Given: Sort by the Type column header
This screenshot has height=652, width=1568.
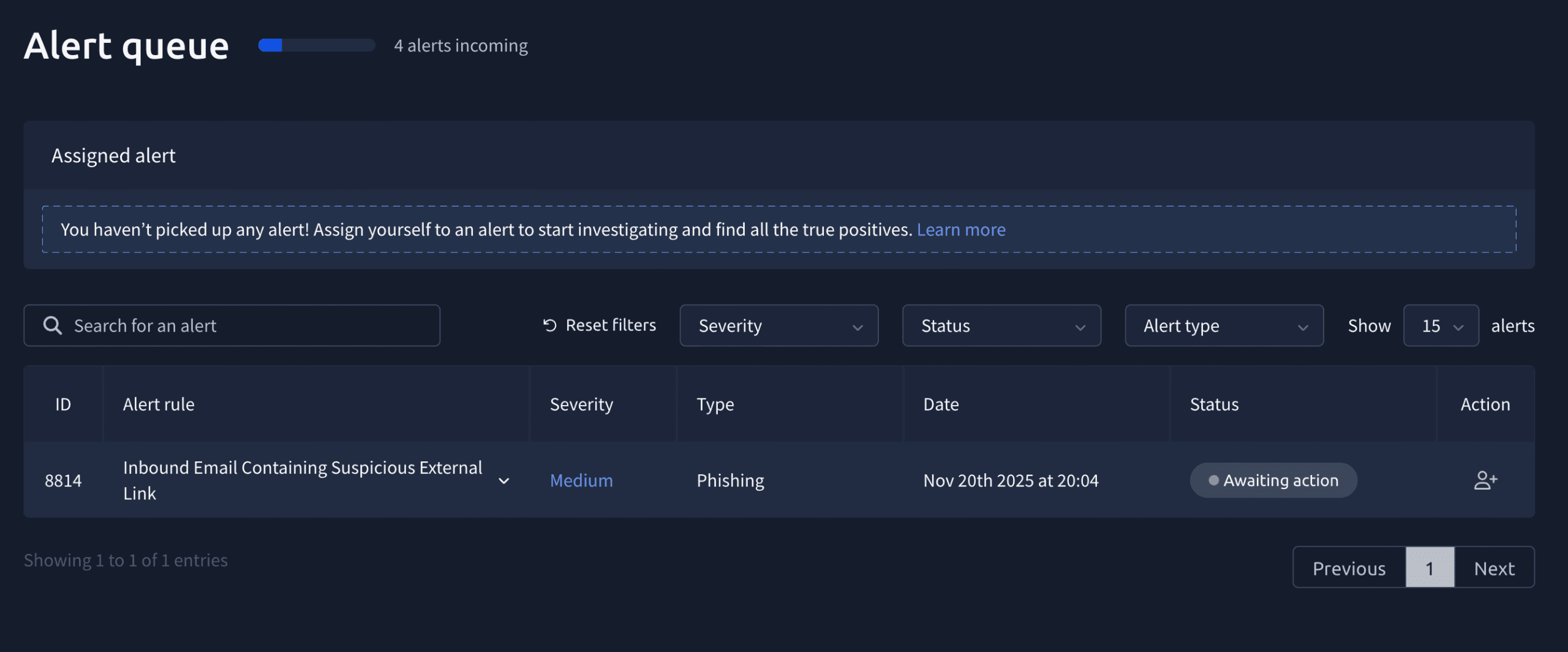Looking at the screenshot, I should pos(715,404).
